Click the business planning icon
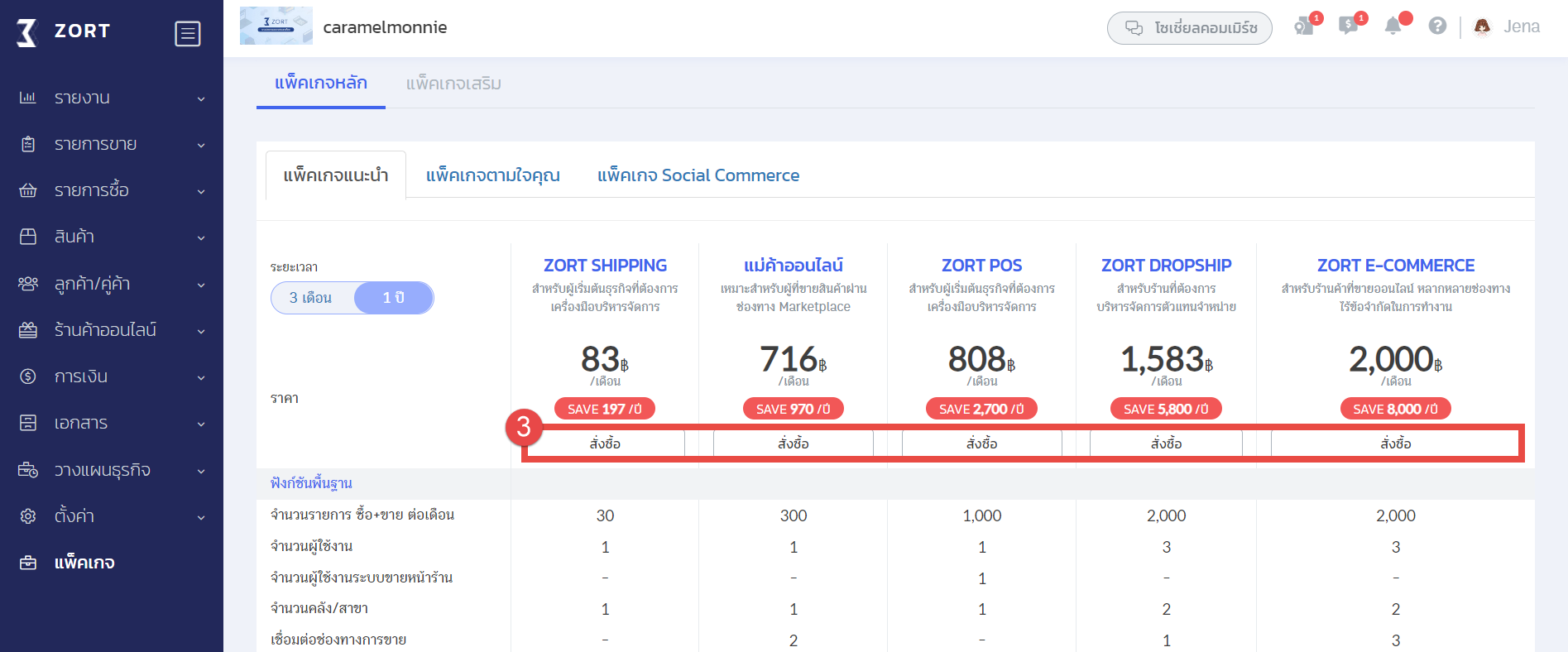Viewport: 1568px width, 652px height. (x=28, y=470)
